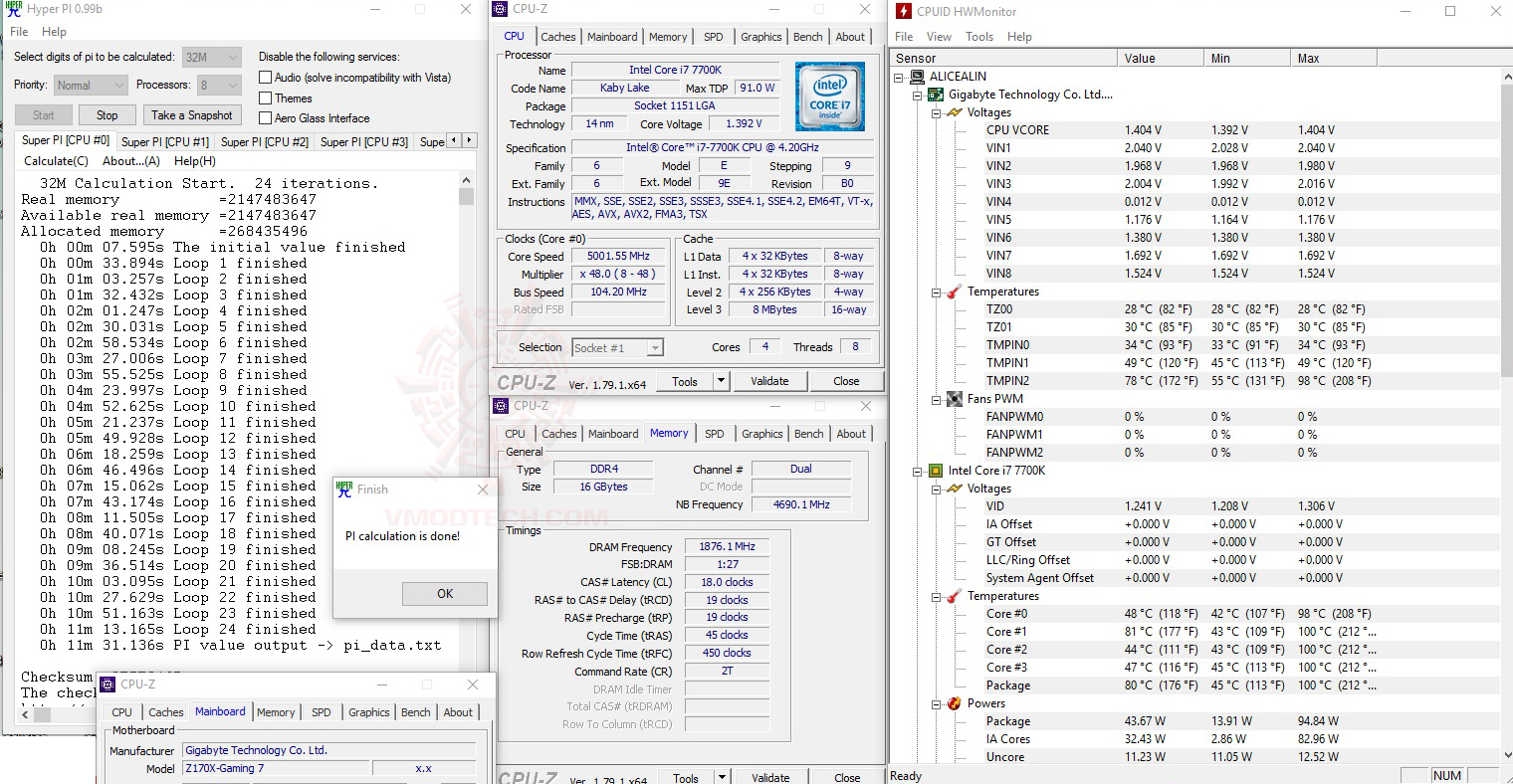Click the Hyper PI output scrollbar up arrow

point(466,181)
